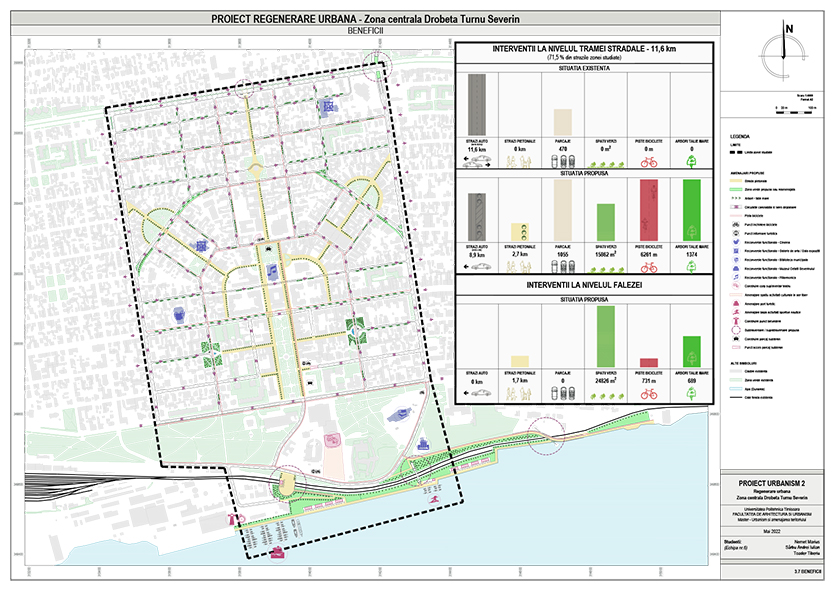Select the bicycle icon in Situatia Existenta row

tap(648, 159)
